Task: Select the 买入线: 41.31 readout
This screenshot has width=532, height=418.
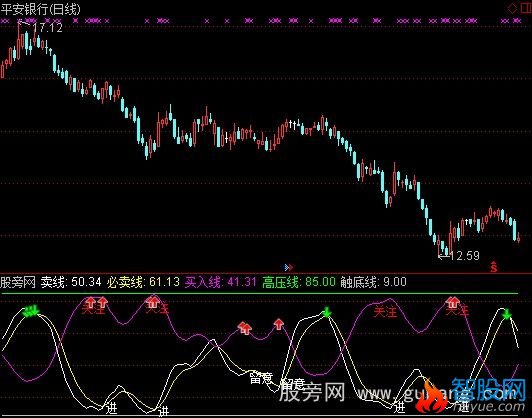Action: [x=221, y=282]
